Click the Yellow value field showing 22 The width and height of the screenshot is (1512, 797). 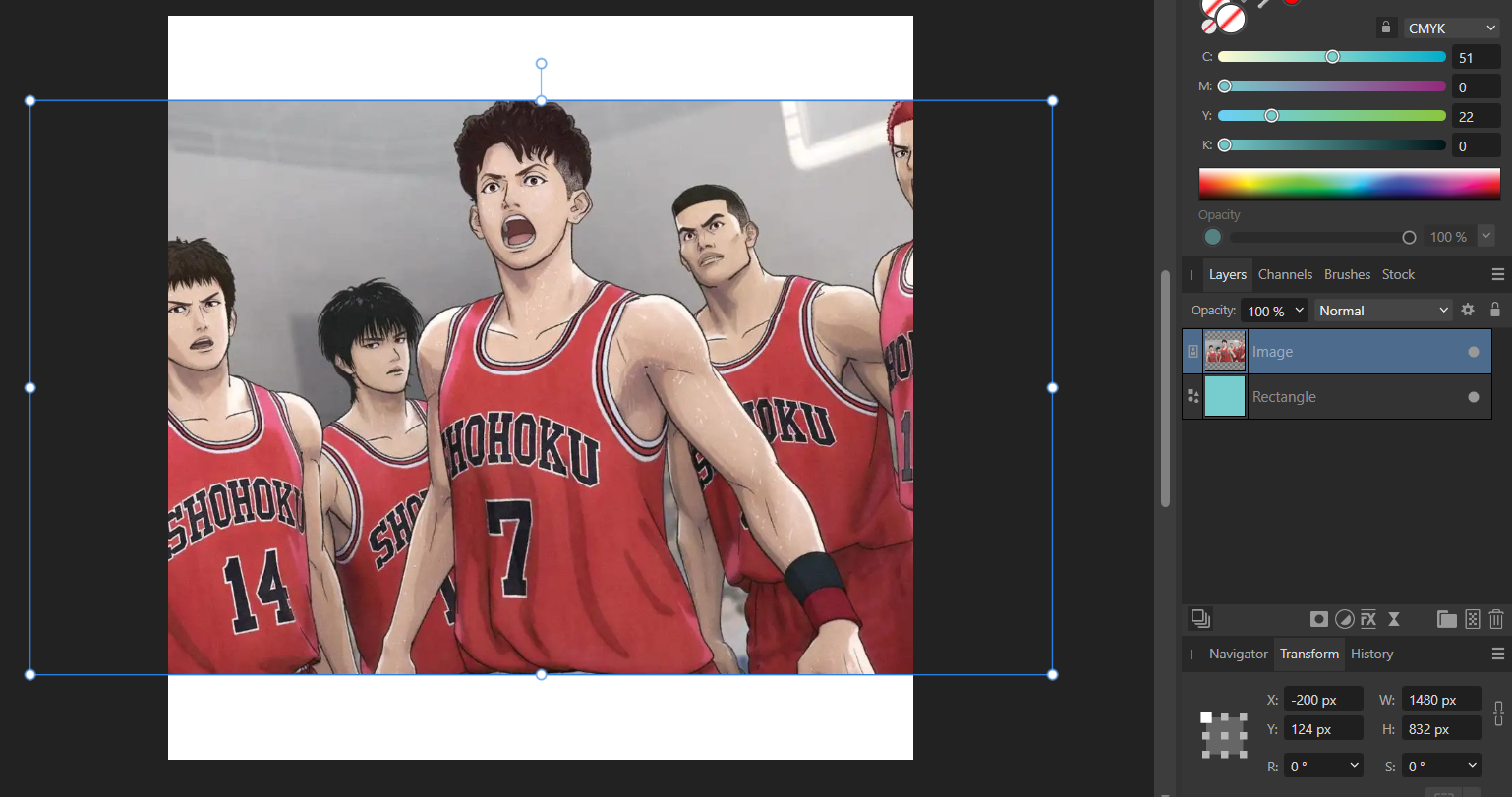click(1476, 116)
